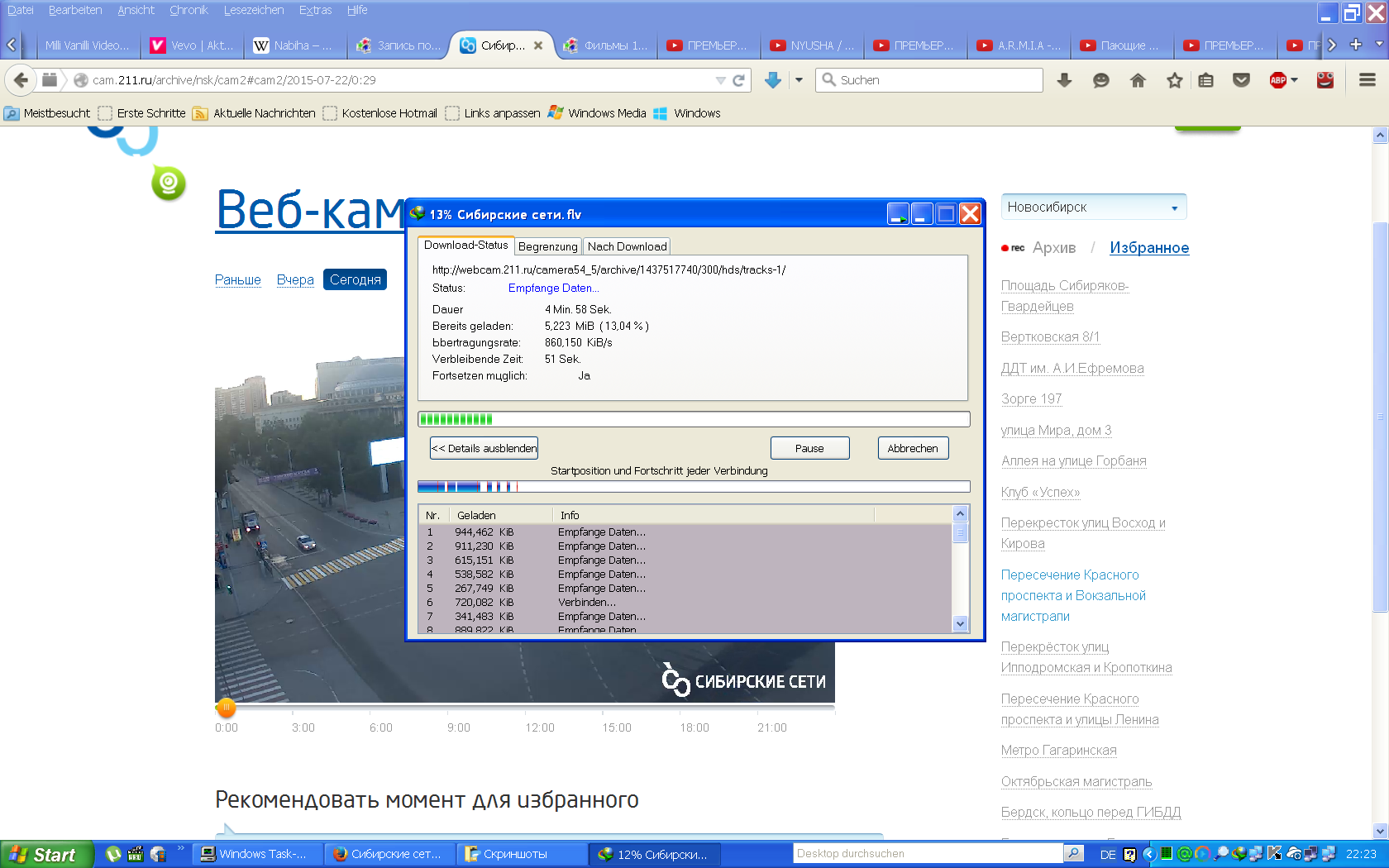Image resolution: width=1389 pixels, height=868 pixels.
Task: Open the Lesezeichen menu
Action: pyautogui.click(x=253, y=10)
